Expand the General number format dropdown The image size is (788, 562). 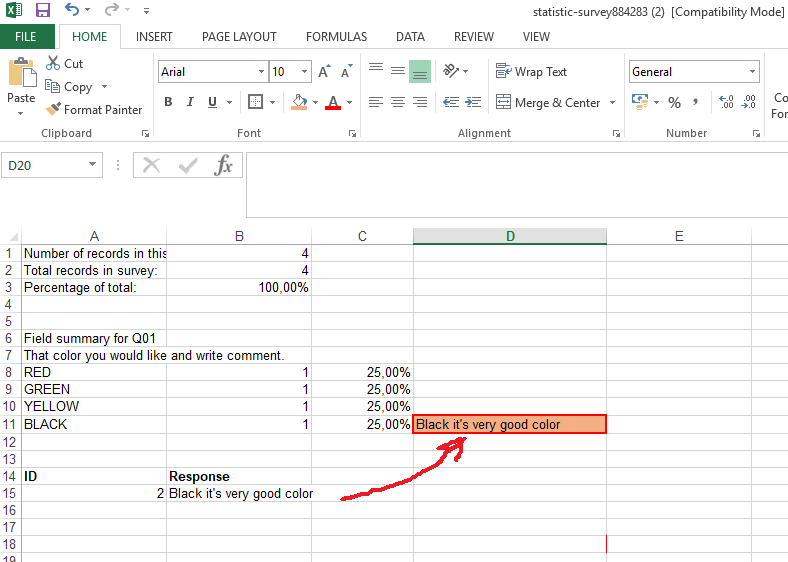click(752, 72)
